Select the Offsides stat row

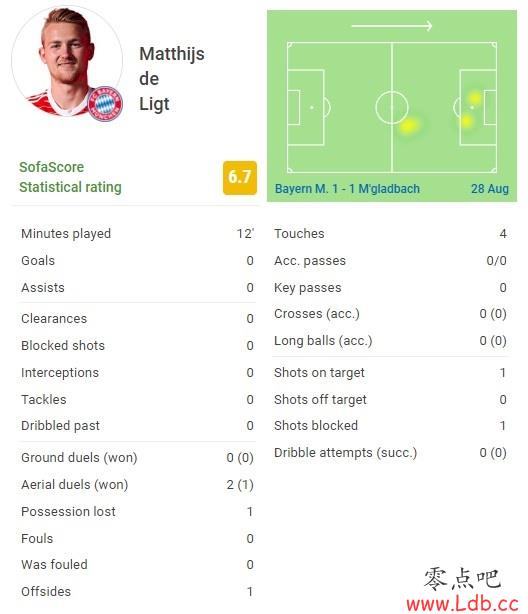tap(137, 591)
